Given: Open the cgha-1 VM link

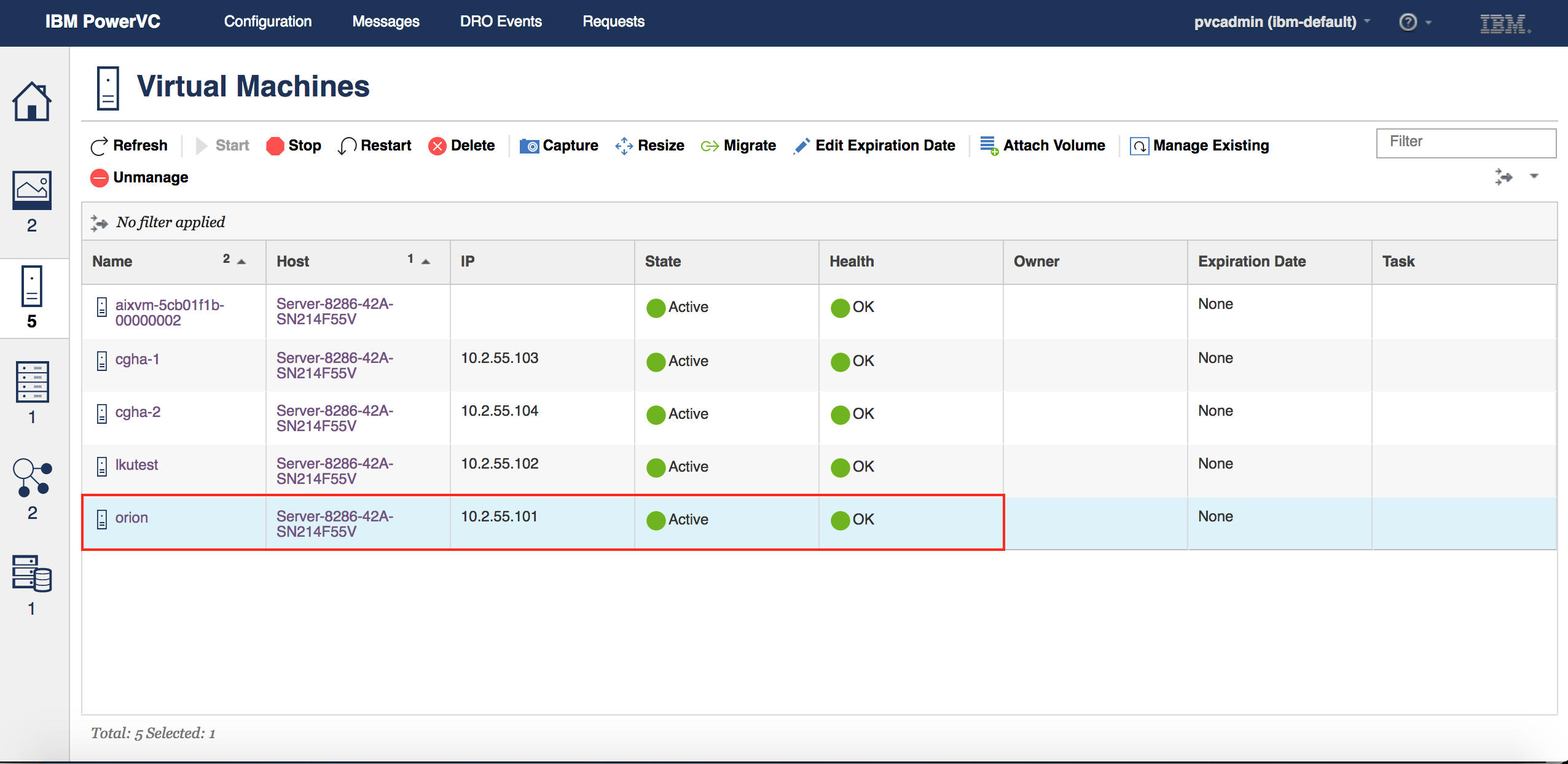Looking at the screenshot, I should click(137, 359).
